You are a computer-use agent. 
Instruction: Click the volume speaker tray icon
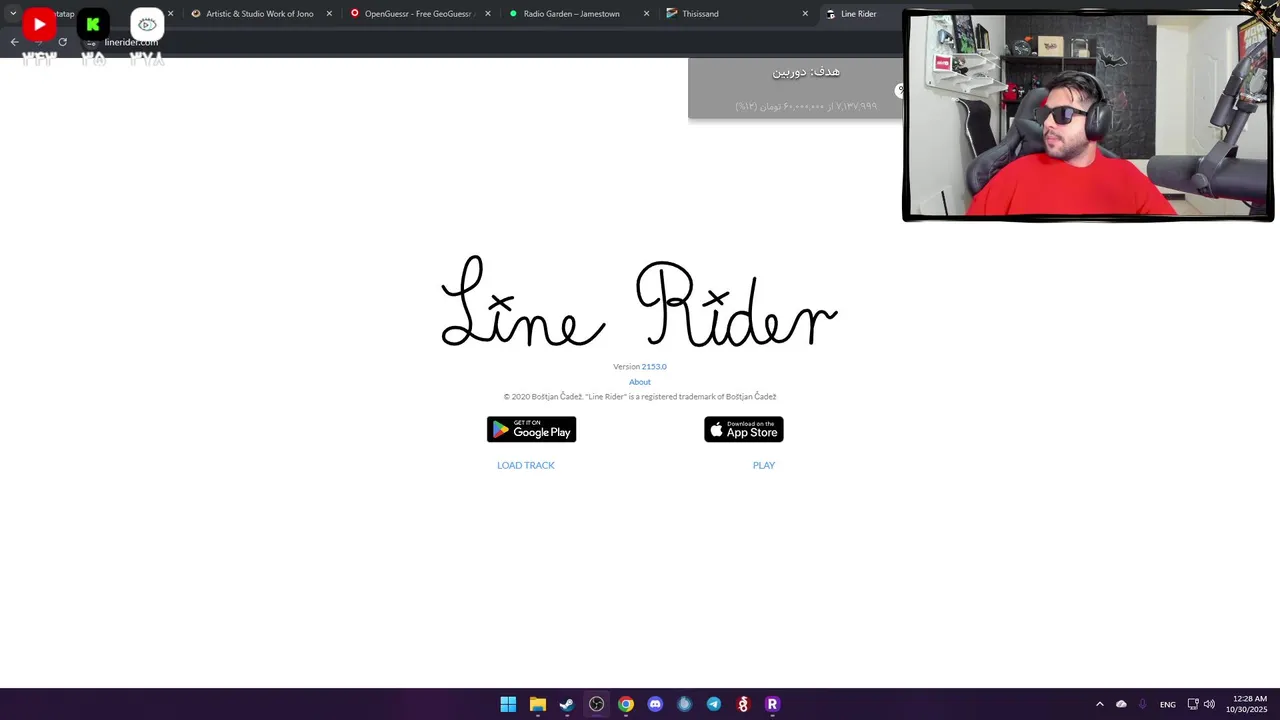pyautogui.click(x=1209, y=704)
